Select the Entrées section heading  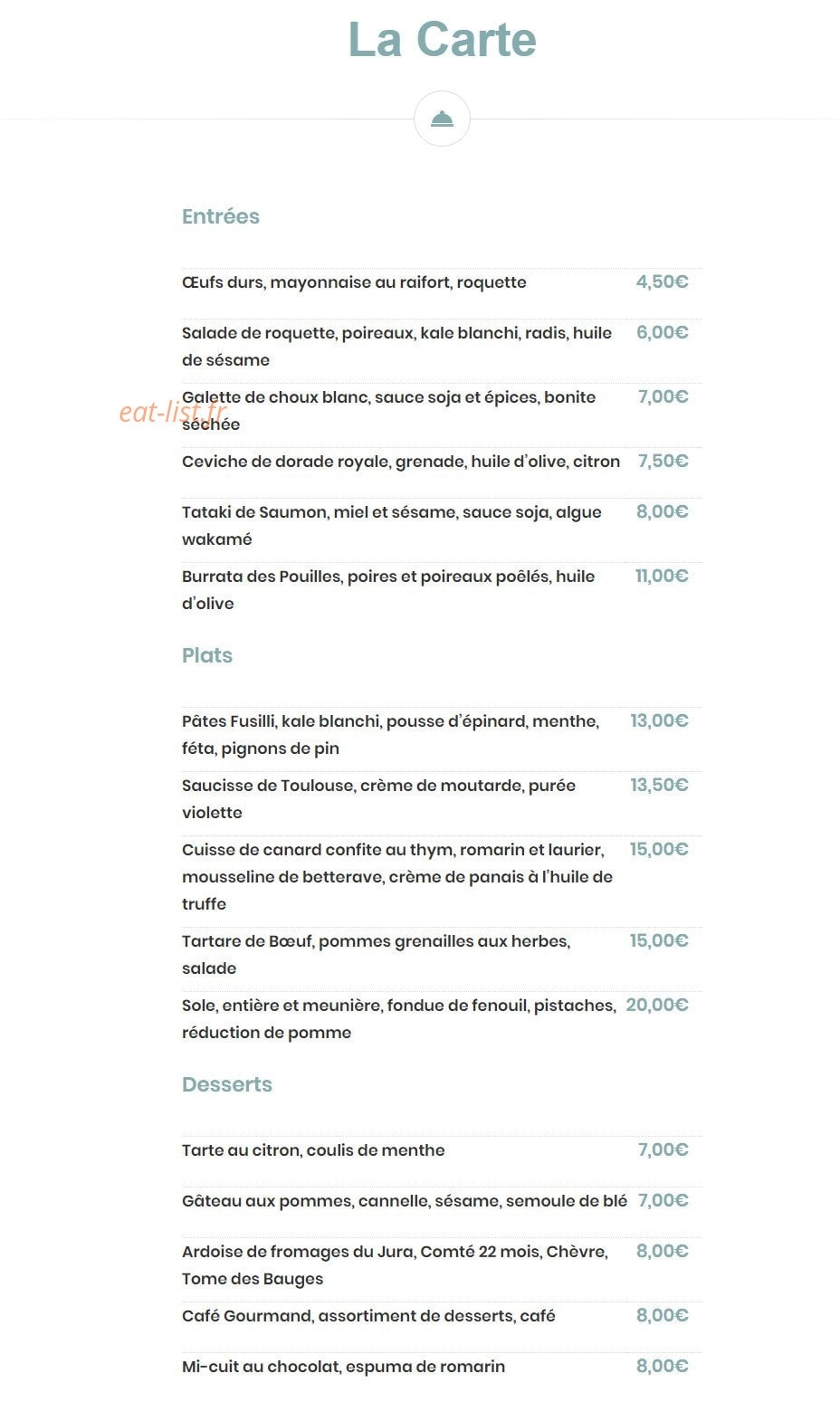(x=221, y=216)
